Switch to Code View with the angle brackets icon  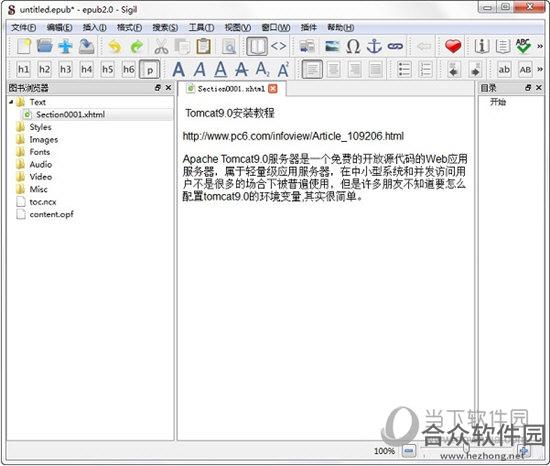[279, 46]
